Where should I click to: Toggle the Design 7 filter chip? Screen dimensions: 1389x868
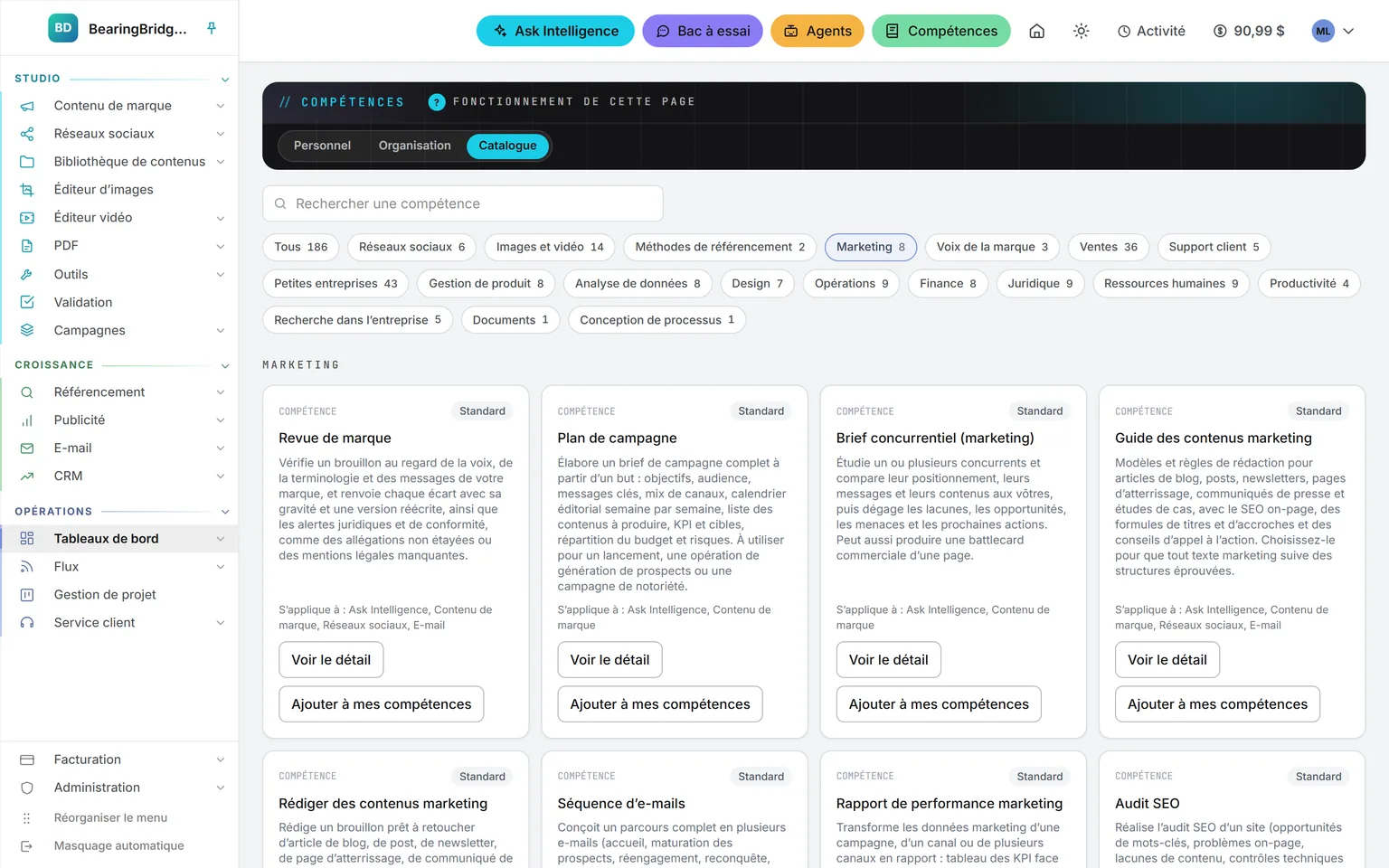[757, 284]
